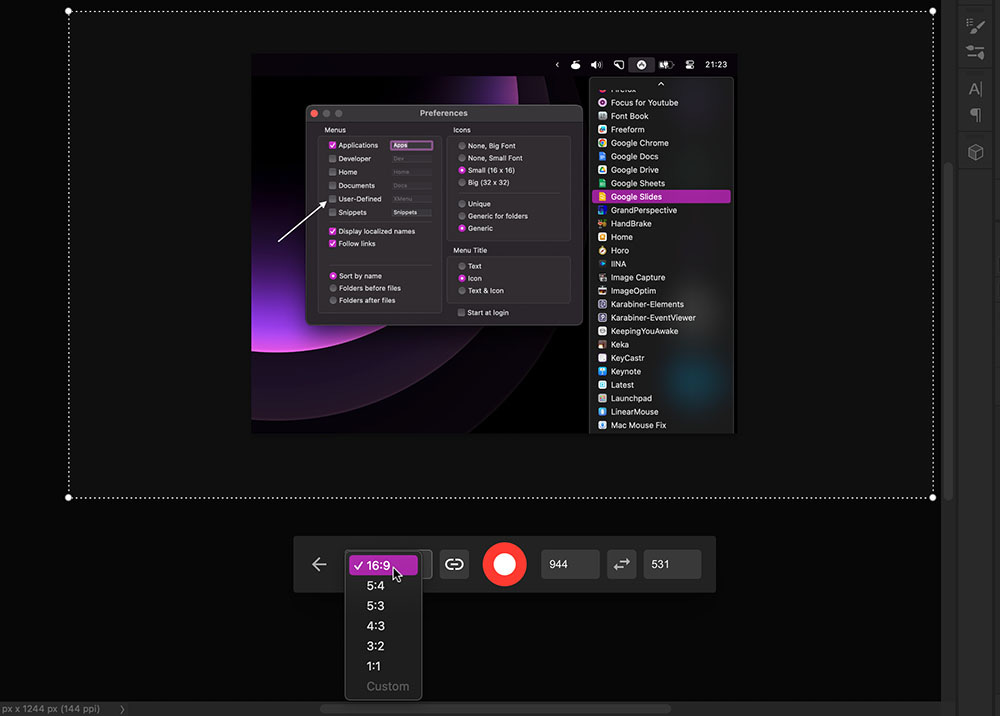Image resolution: width=1000 pixels, height=716 pixels.
Task: Click the Horo icon in app list
Action: click(x=602, y=251)
